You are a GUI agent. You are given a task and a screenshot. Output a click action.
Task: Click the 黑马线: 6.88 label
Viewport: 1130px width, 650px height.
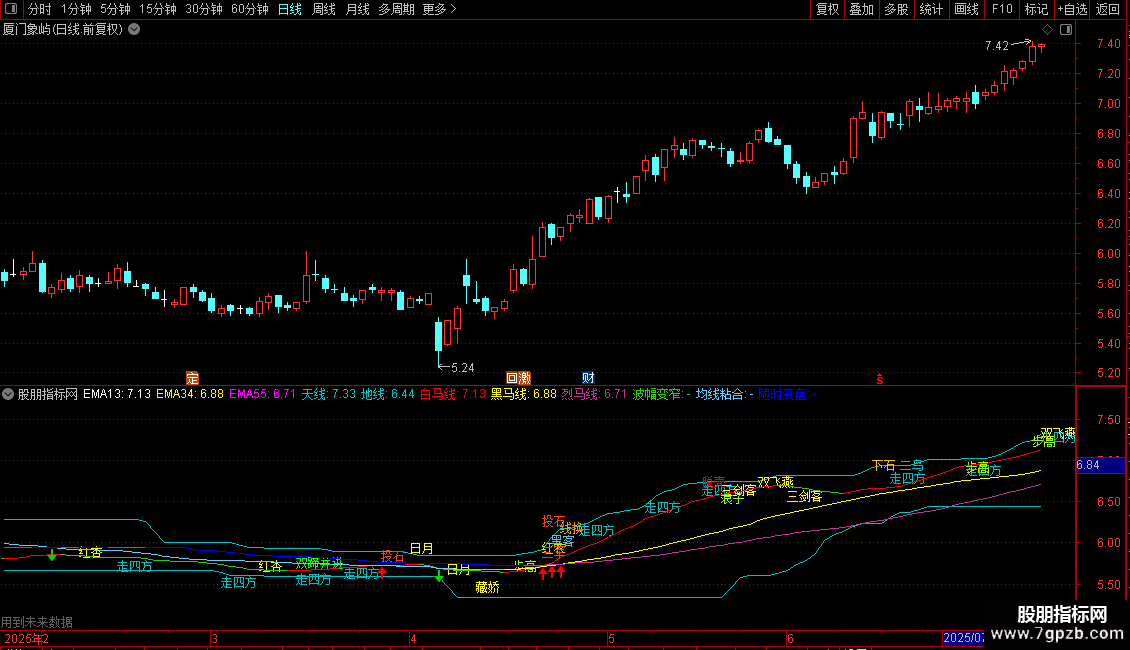(524, 394)
